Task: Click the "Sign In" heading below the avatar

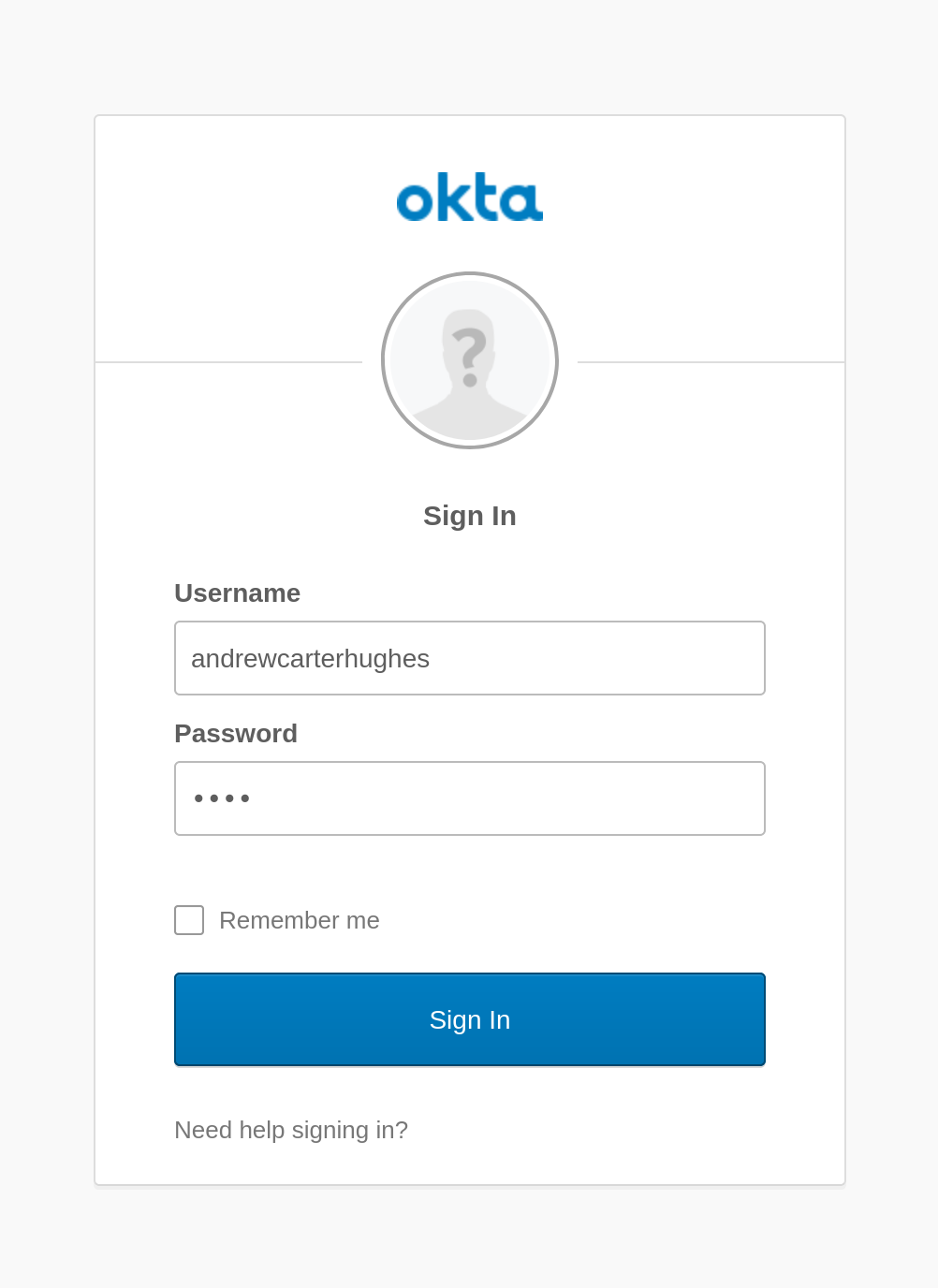Action: (x=470, y=516)
